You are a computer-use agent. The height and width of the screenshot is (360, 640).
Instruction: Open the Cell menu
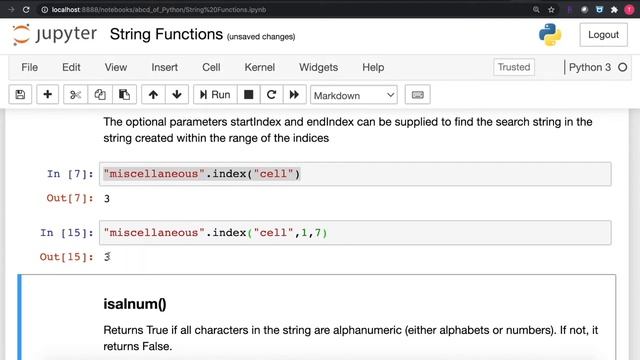click(211, 67)
